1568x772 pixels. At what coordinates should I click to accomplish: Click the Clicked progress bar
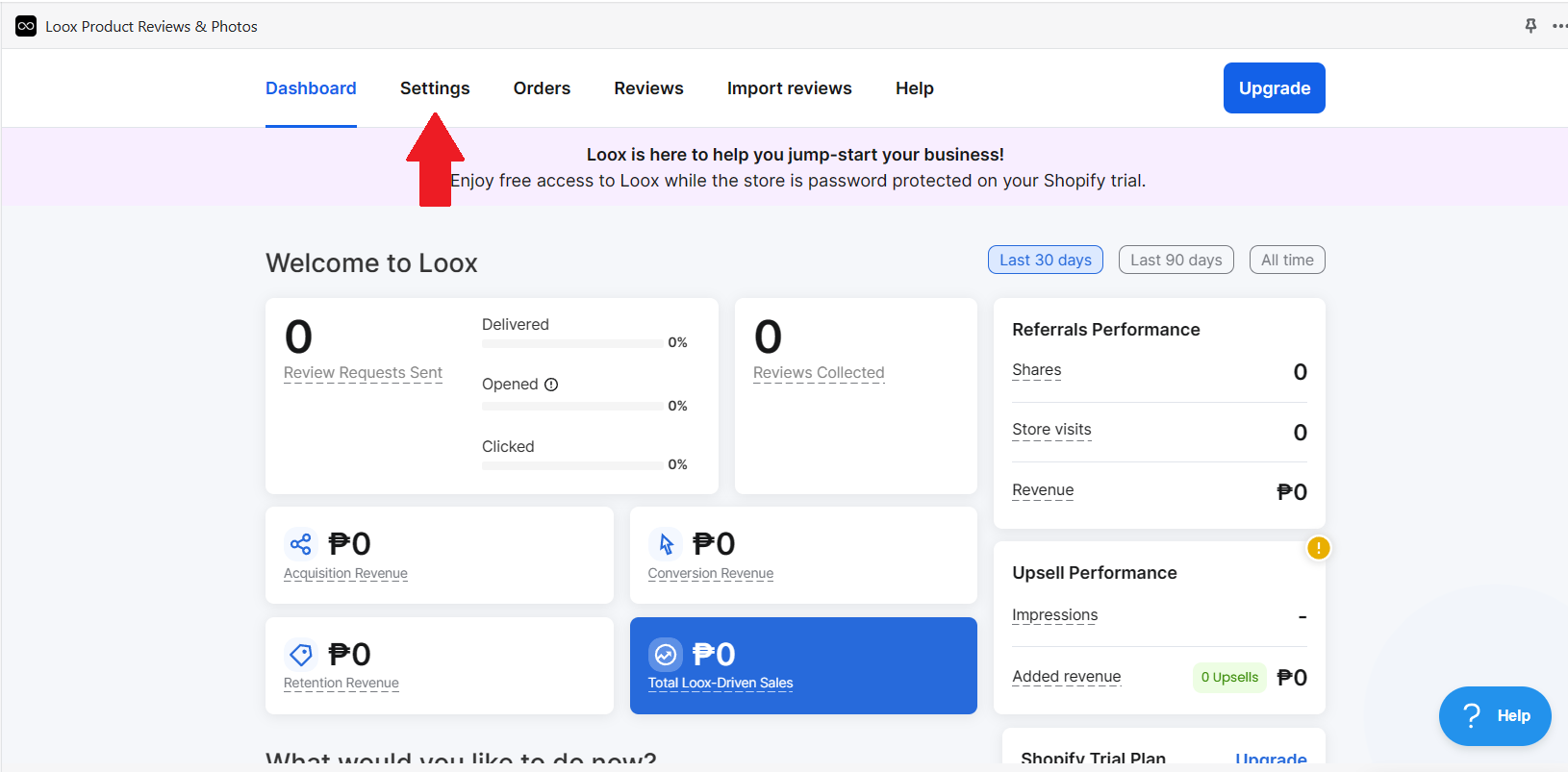(572, 465)
